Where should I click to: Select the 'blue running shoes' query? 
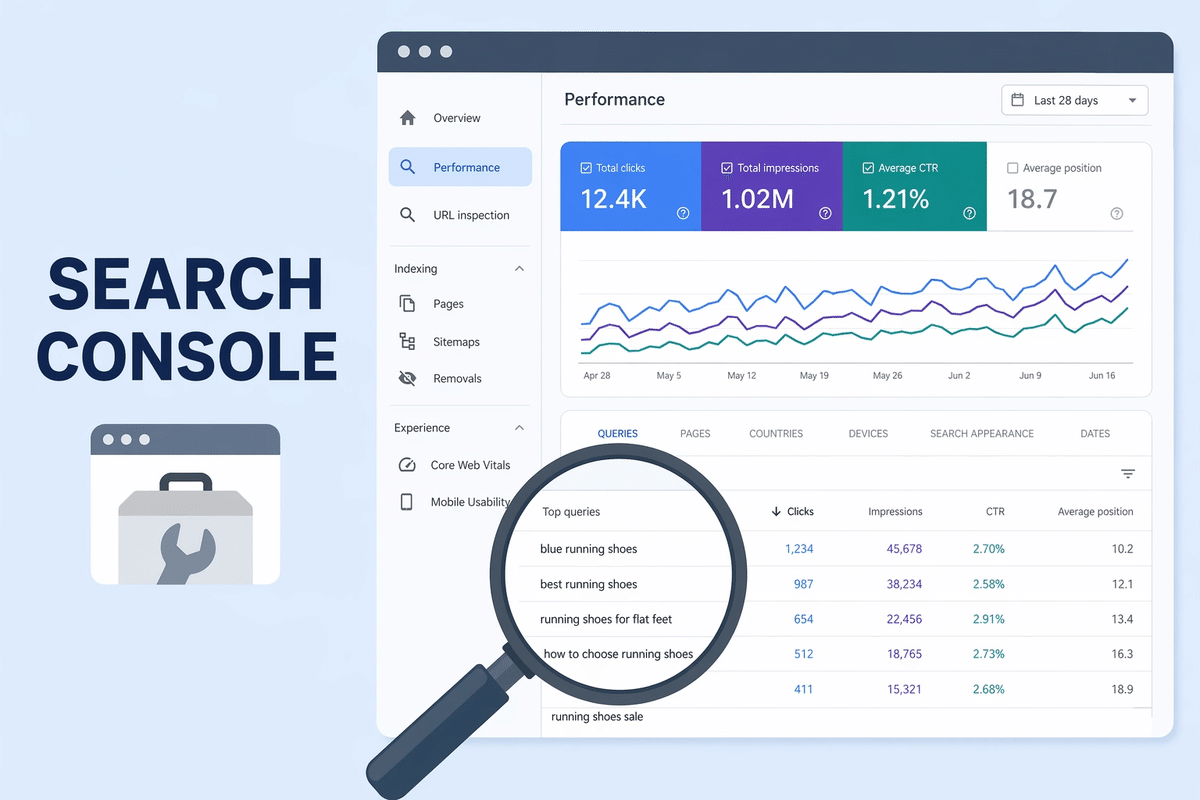[x=588, y=549]
